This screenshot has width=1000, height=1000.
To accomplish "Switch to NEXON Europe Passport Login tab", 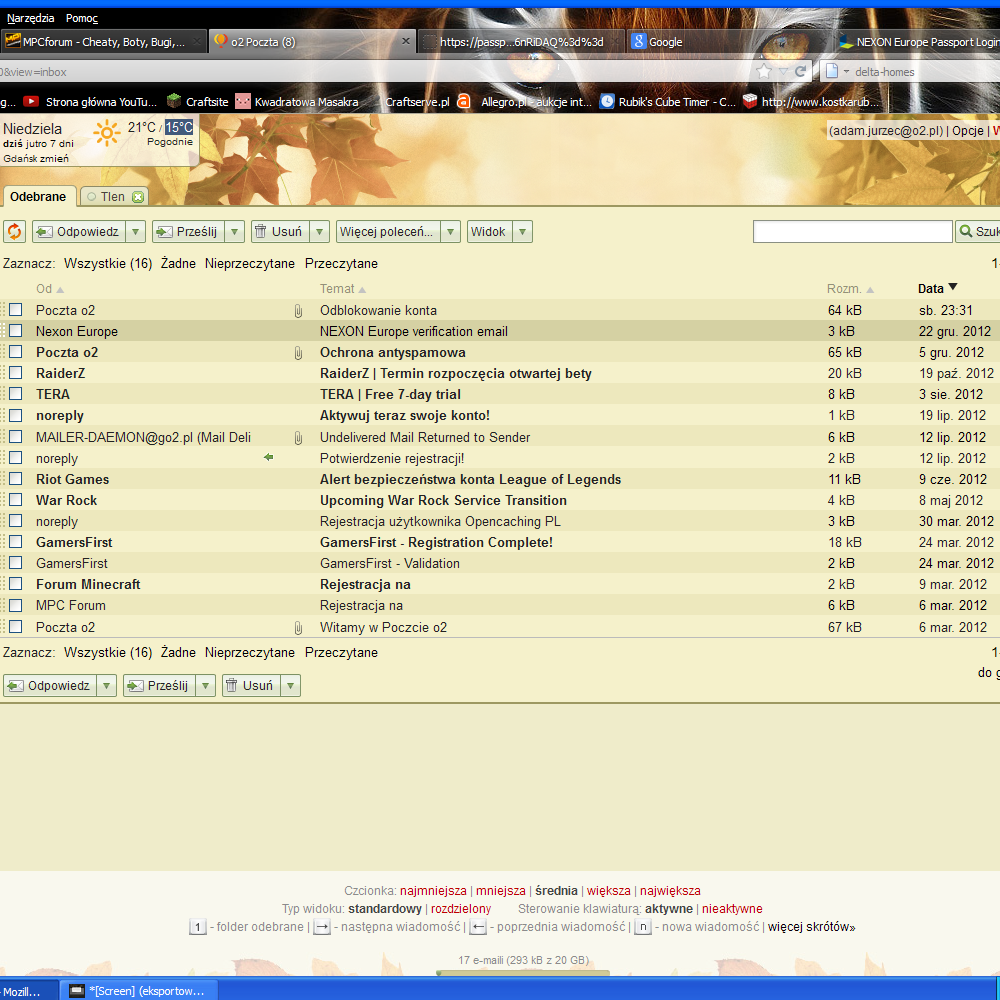I will click(918, 41).
